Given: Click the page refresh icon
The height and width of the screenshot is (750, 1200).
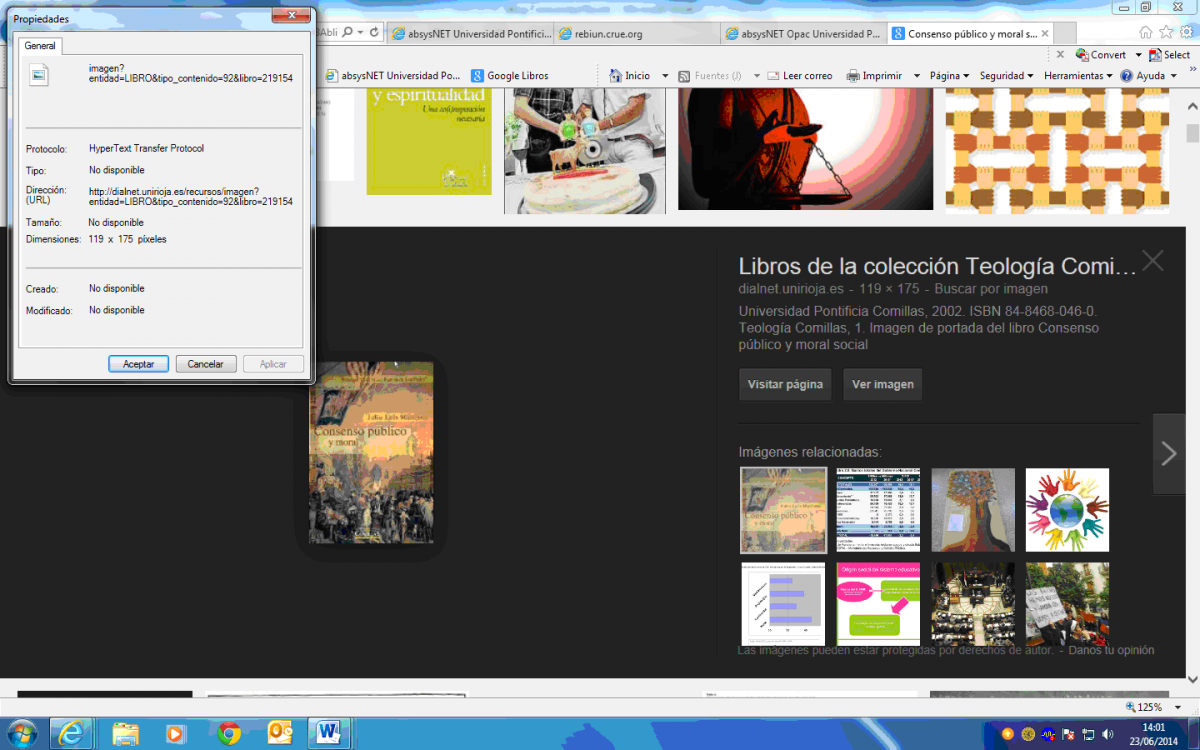Looking at the screenshot, I should point(374,33).
